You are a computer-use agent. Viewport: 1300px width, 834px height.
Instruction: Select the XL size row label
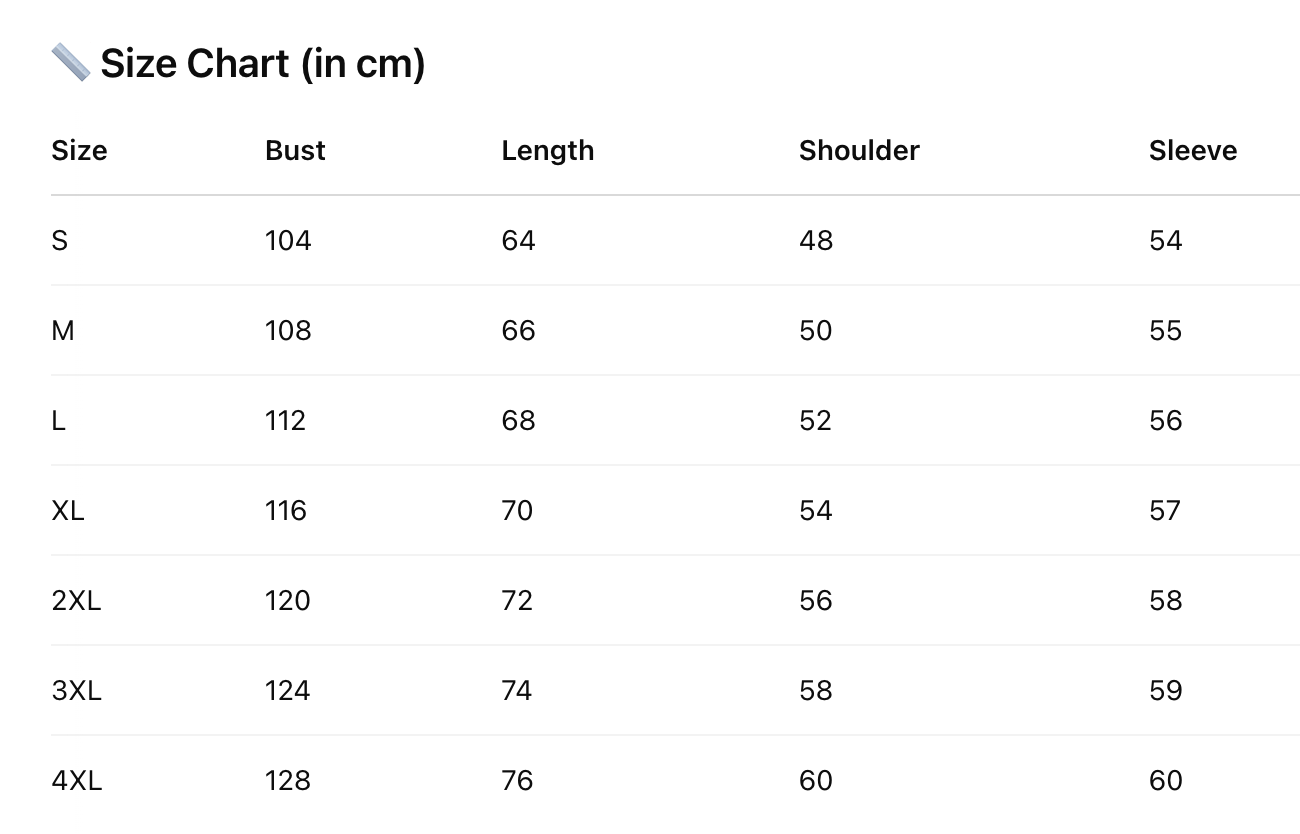pyautogui.click(x=68, y=511)
